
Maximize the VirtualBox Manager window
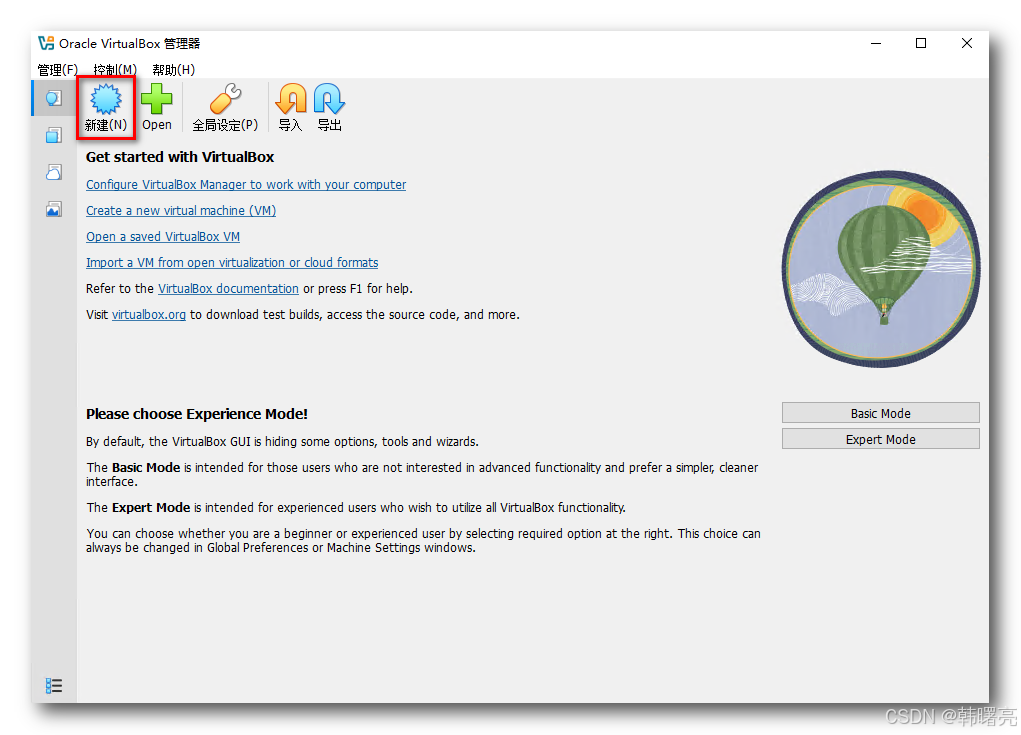point(921,43)
